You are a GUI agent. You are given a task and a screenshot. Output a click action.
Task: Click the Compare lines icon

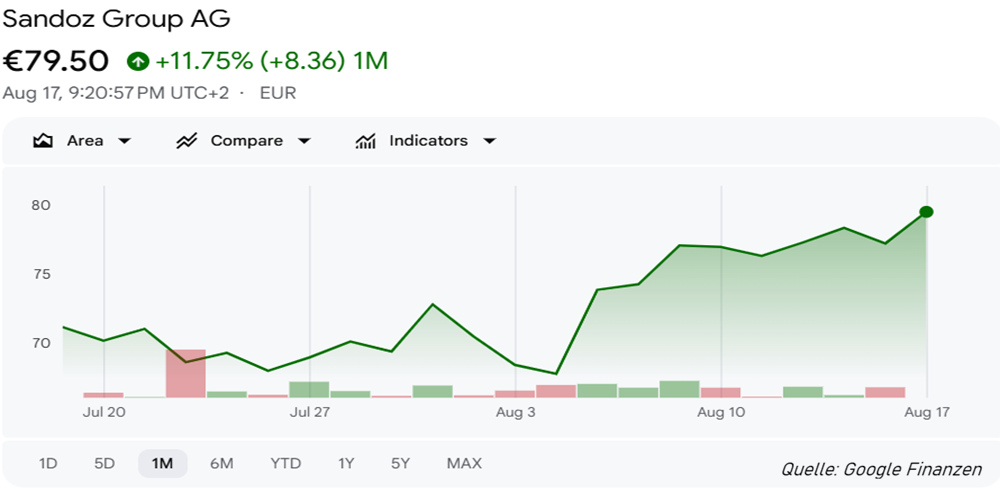[x=186, y=141]
